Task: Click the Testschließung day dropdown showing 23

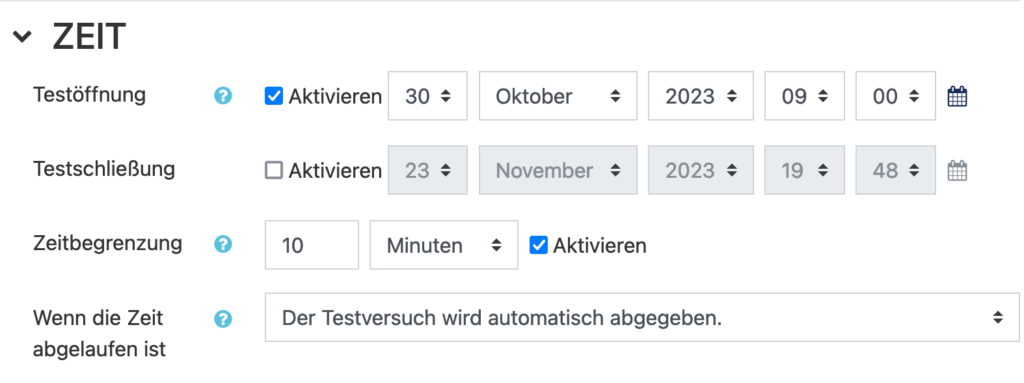Action: (428, 171)
